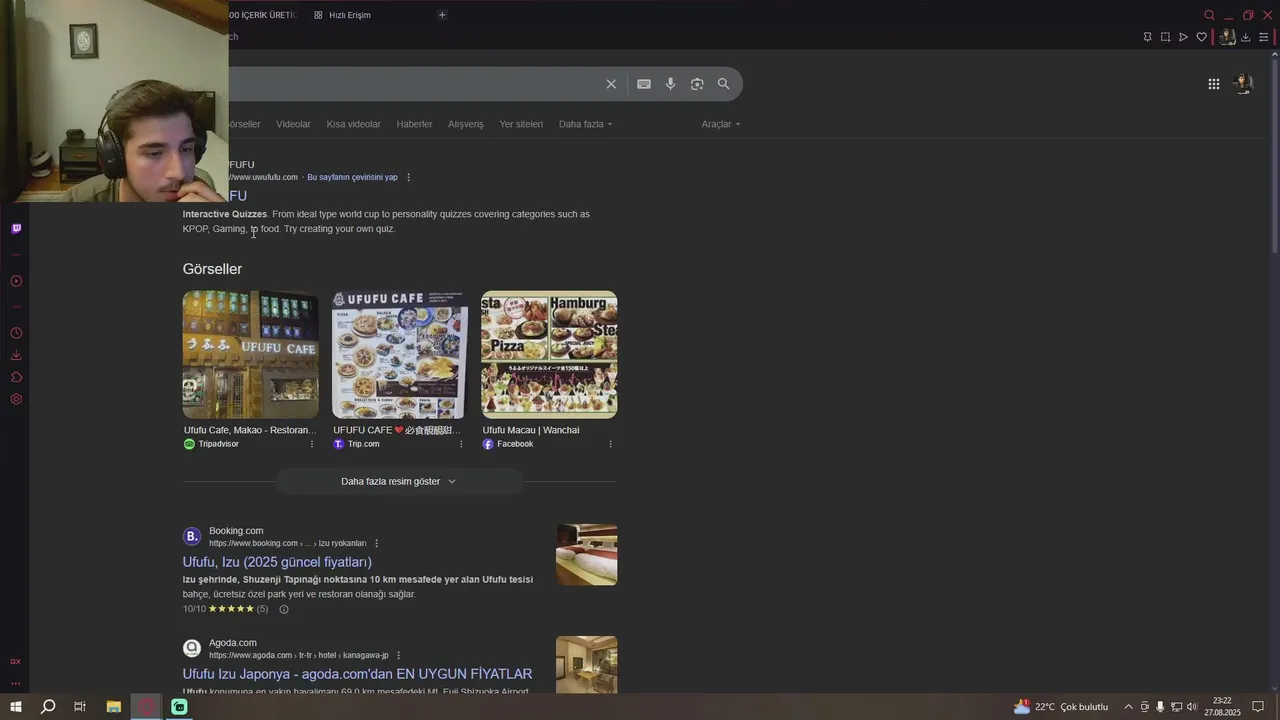Open the Facebook image result options menu
1280x720 pixels.
[610, 444]
